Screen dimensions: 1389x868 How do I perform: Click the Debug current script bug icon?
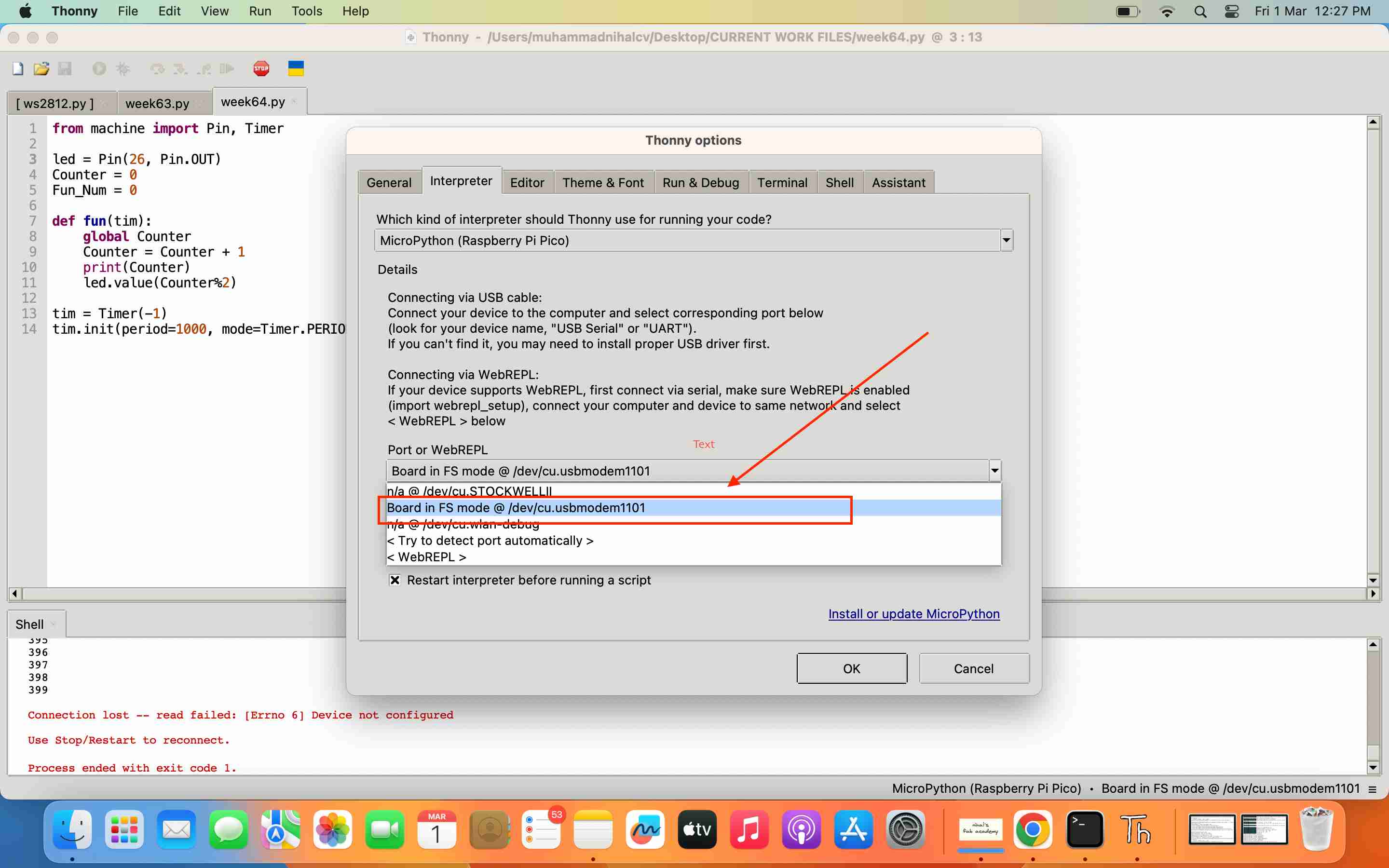tap(123, 69)
